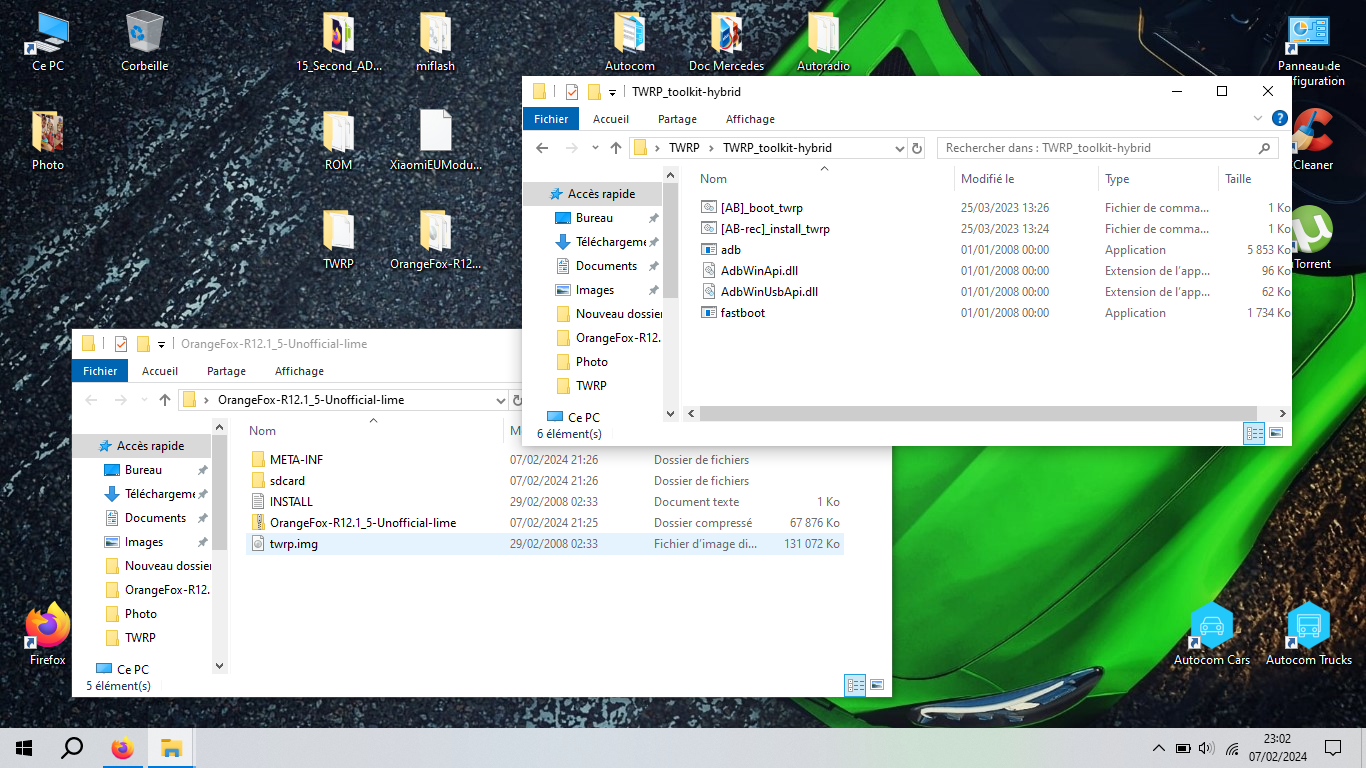Open help in TWRP window

point(1279,118)
